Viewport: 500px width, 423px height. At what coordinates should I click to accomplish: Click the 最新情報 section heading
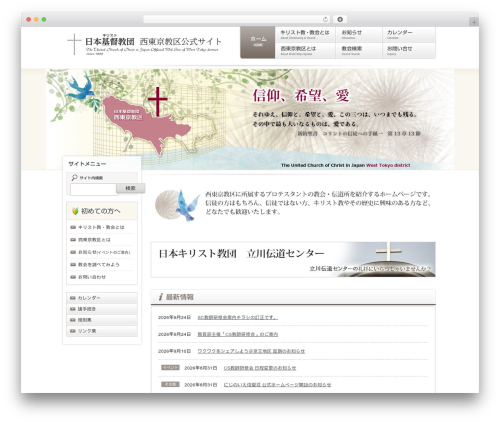click(x=180, y=297)
